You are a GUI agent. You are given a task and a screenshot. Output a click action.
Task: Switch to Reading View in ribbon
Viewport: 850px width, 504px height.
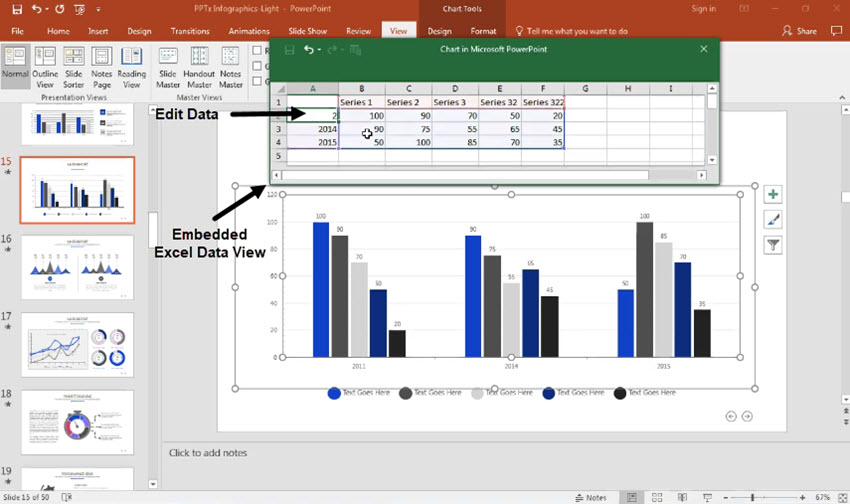point(131,68)
